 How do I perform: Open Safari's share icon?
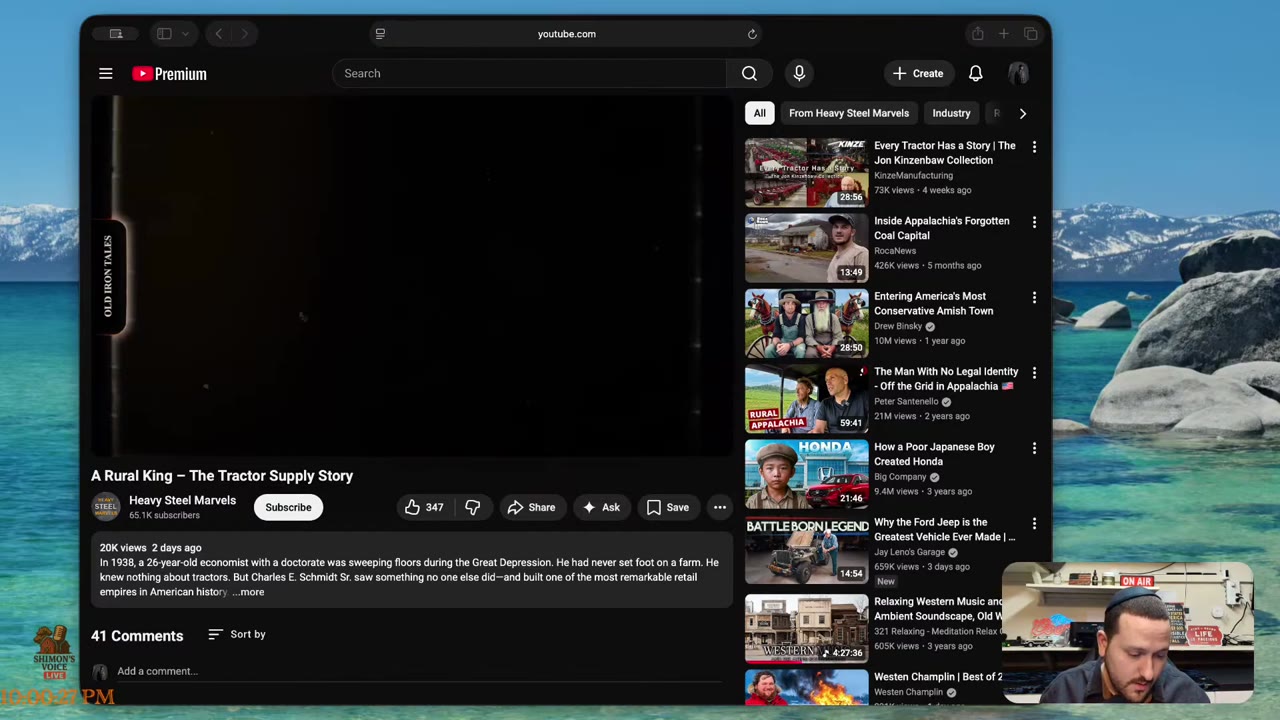[x=977, y=34]
